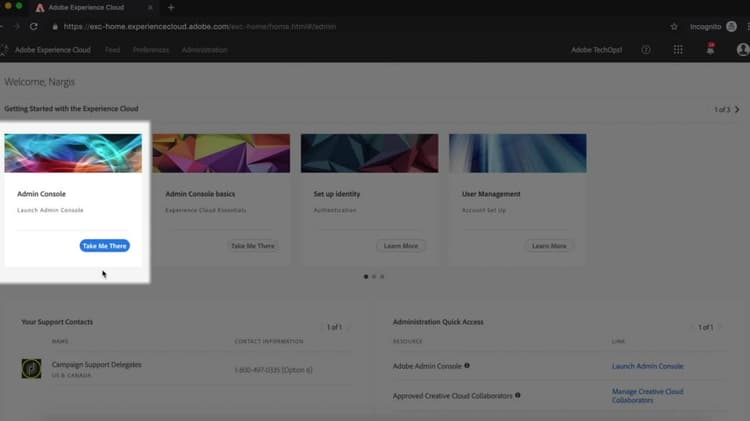Open Manage Creative Cloud Collaborators link
This screenshot has width=750, height=421.
point(648,396)
